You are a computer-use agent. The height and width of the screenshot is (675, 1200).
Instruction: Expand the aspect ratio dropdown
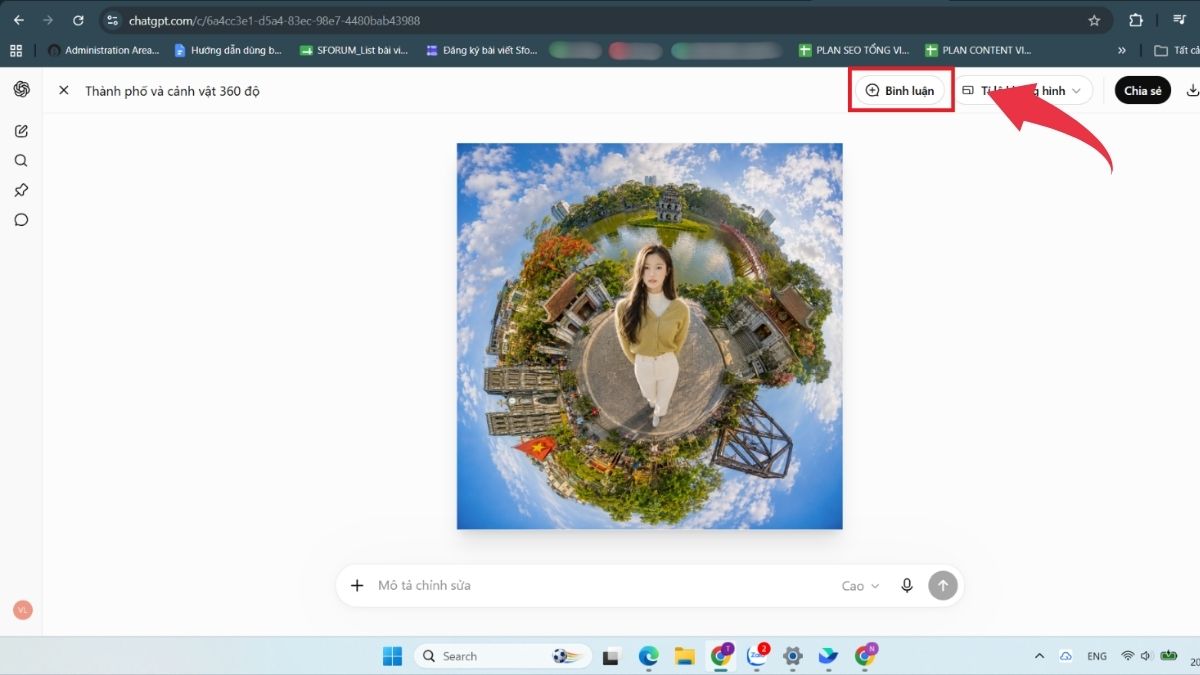1022,90
